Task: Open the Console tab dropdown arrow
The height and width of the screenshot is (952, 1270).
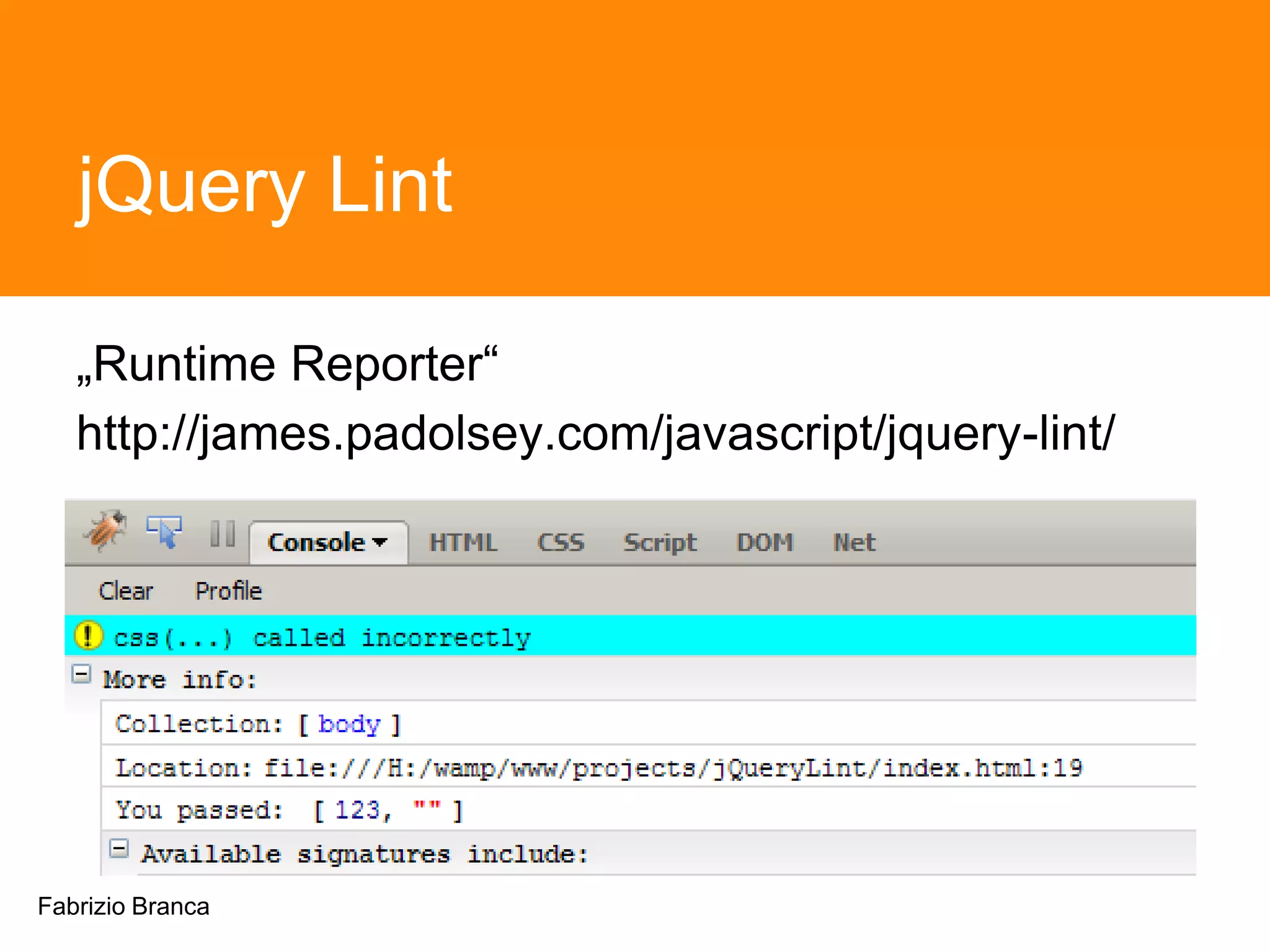Action: 380,542
